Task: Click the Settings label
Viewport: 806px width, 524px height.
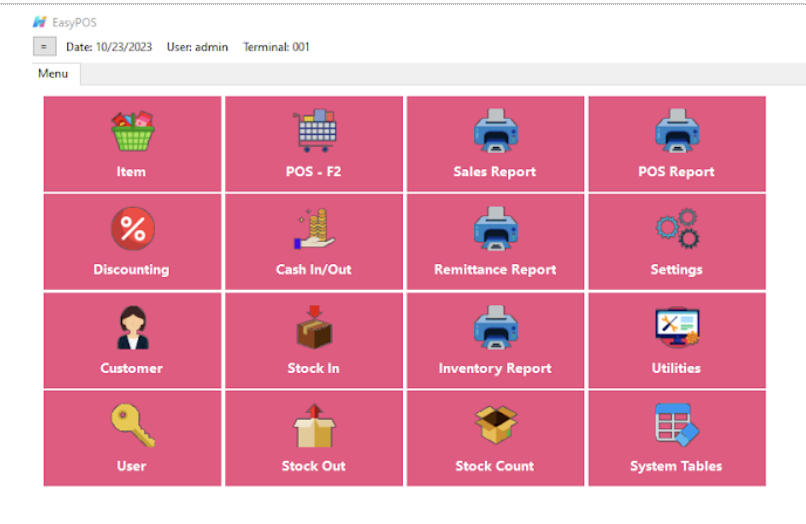Action: [x=676, y=270]
